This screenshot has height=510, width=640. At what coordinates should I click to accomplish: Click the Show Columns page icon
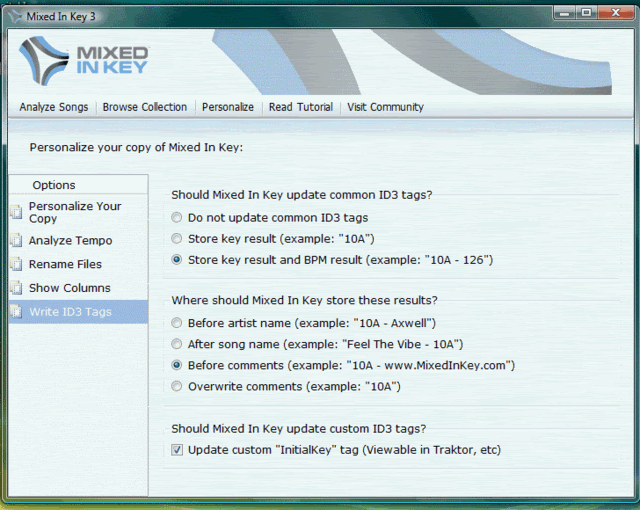[x=16, y=288]
